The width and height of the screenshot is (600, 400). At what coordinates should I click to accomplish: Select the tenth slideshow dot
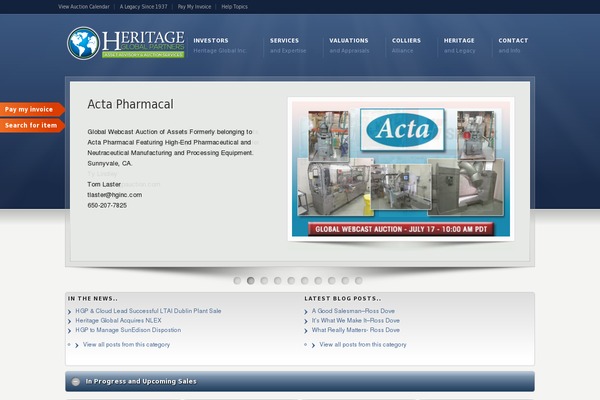(x=359, y=281)
